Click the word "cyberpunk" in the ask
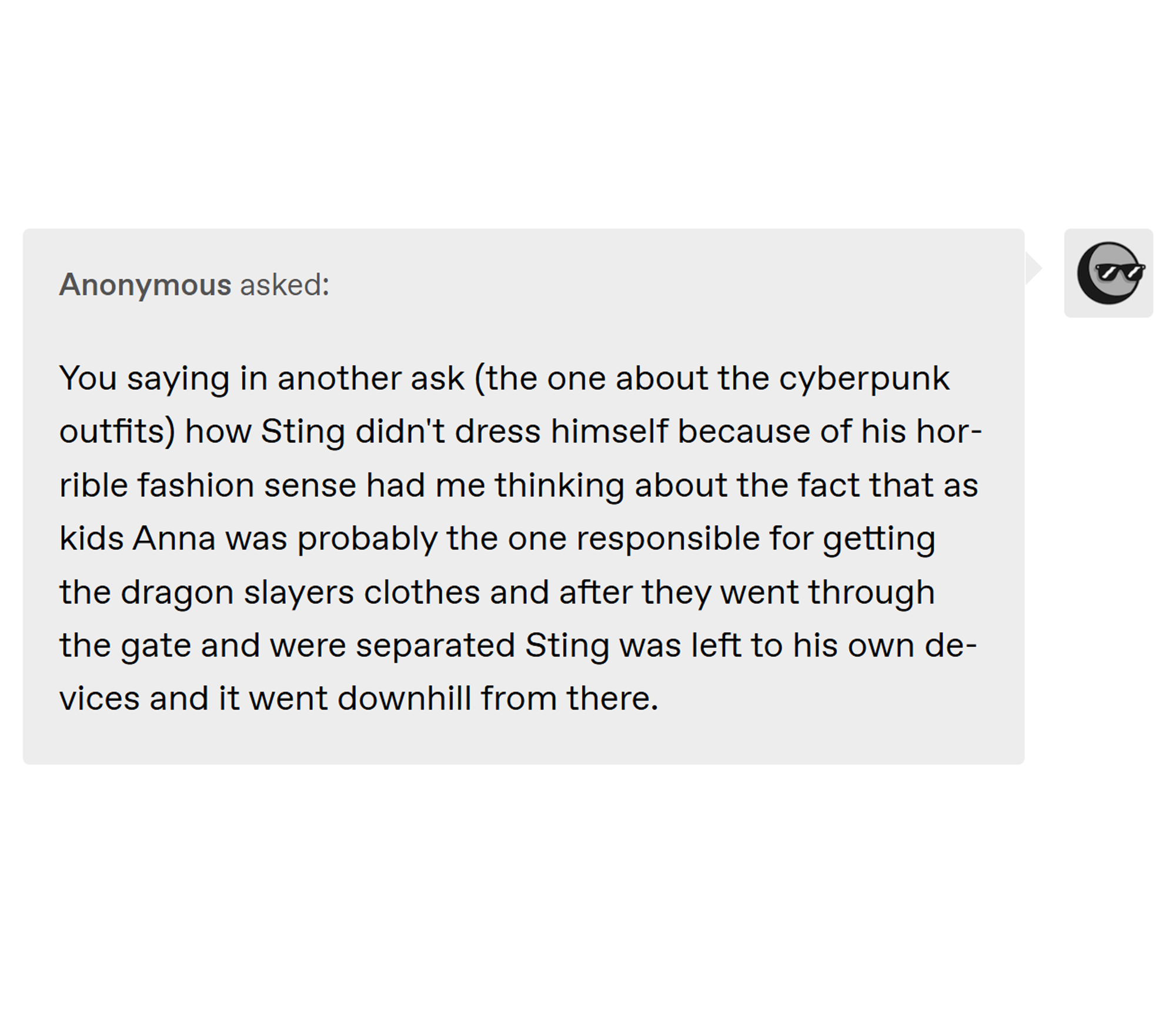This screenshot has height=1029, width=1176. pos(864,379)
